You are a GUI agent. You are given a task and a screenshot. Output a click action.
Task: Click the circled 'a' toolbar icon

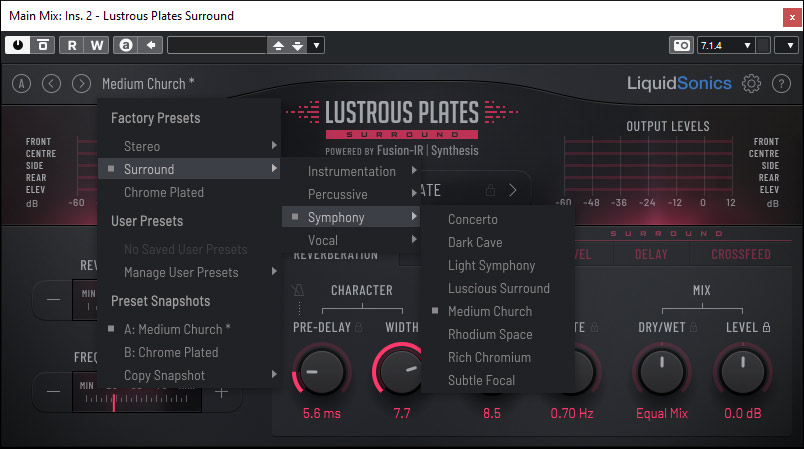click(x=126, y=45)
